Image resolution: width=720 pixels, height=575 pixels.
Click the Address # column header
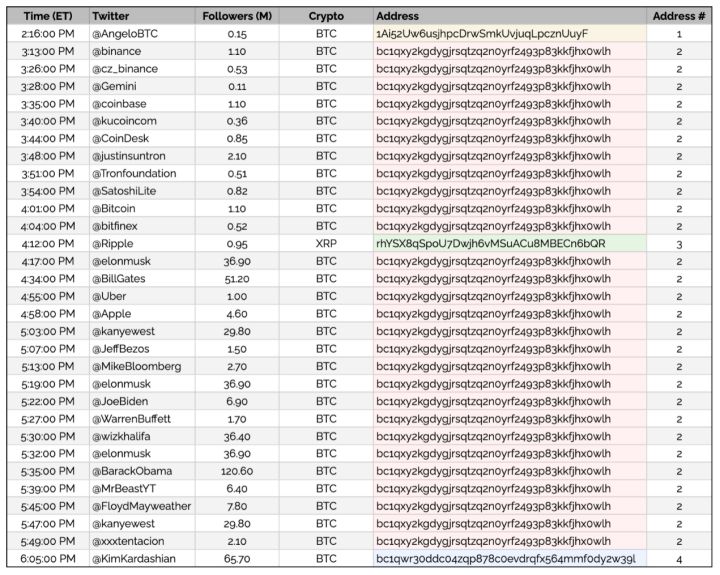click(x=678, y=17)
